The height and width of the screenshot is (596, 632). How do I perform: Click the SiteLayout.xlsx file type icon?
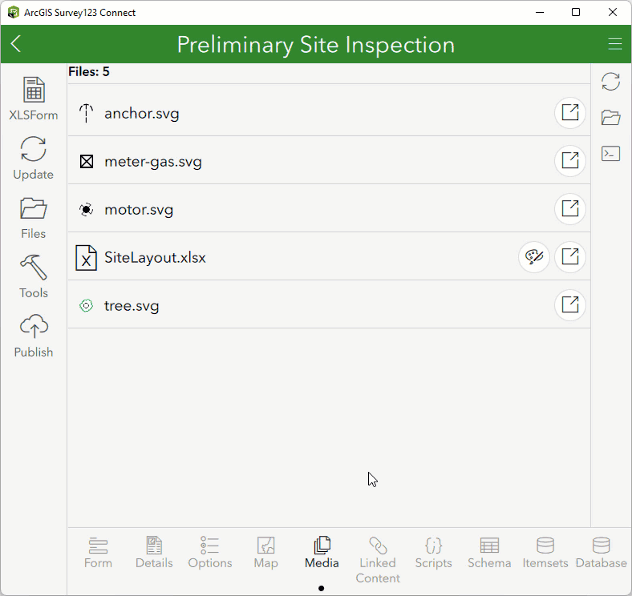(86, 258)
